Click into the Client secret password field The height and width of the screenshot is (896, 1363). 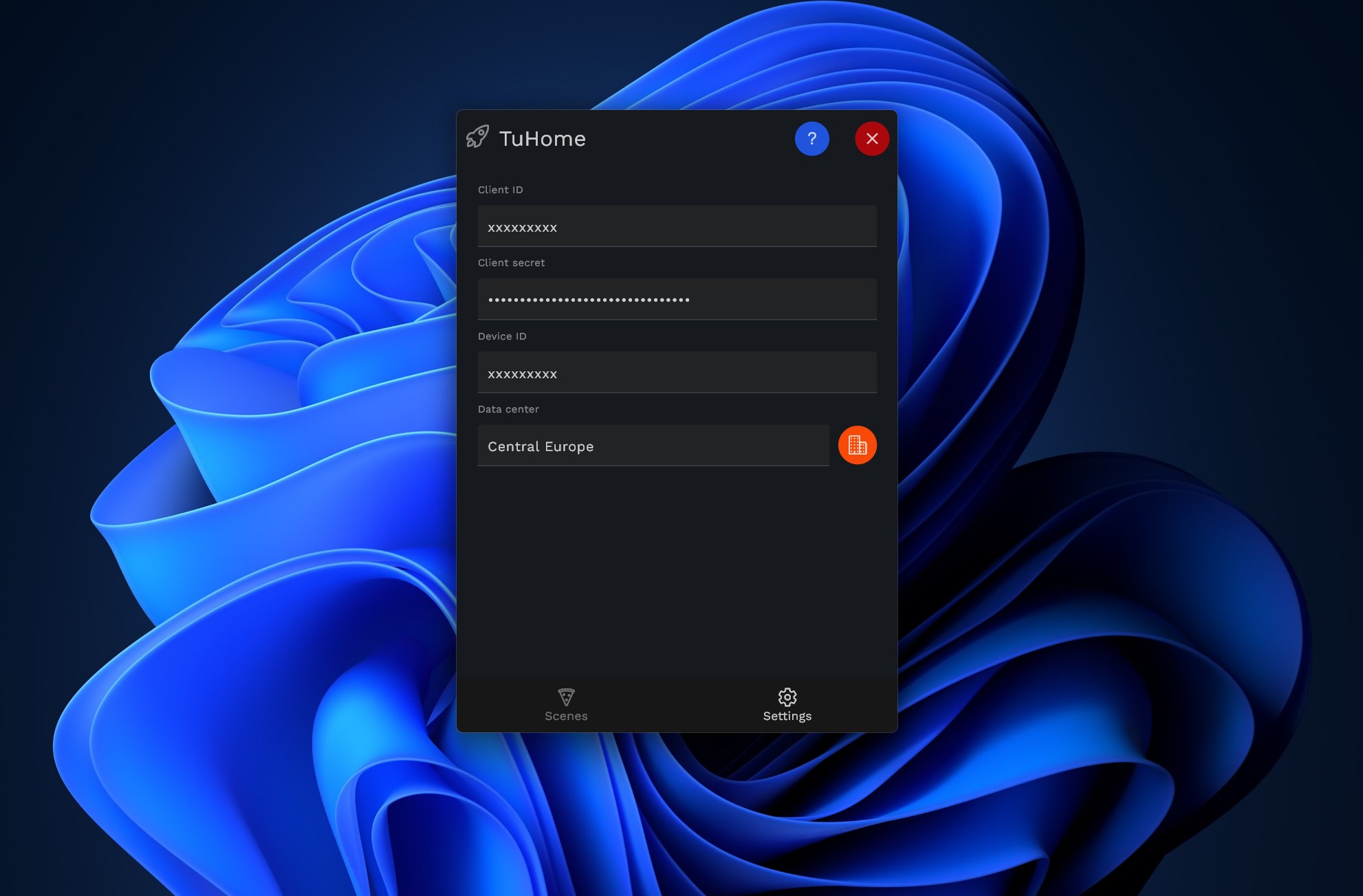point(777,299)
